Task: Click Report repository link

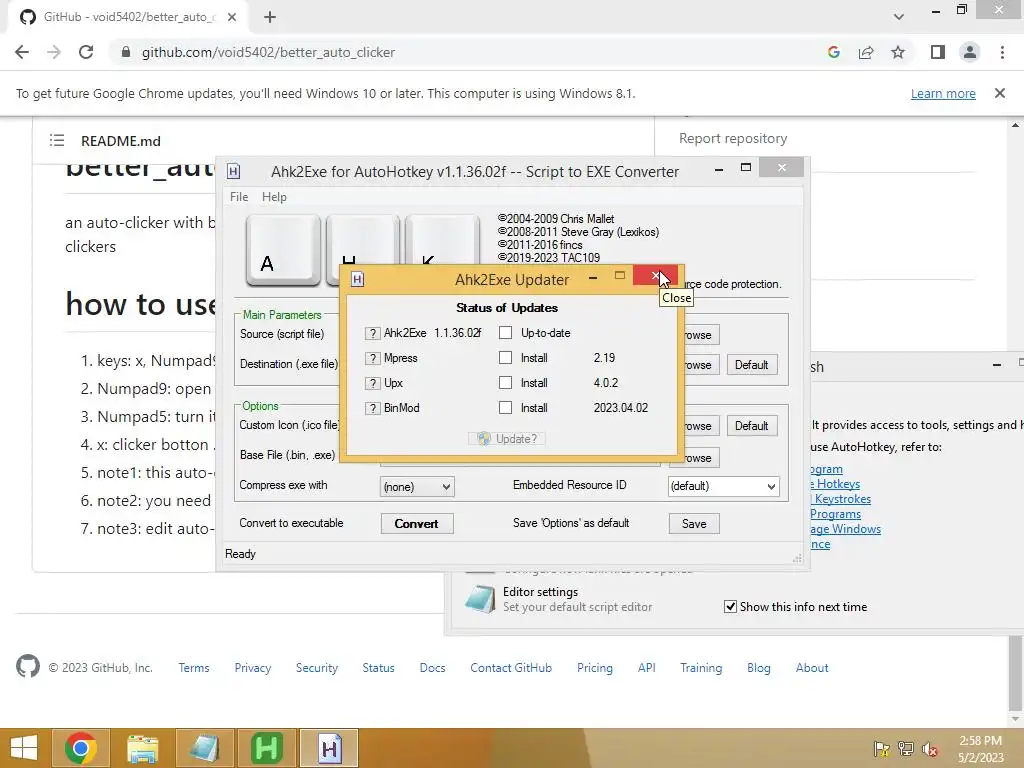Action: (x=733, y=138)
